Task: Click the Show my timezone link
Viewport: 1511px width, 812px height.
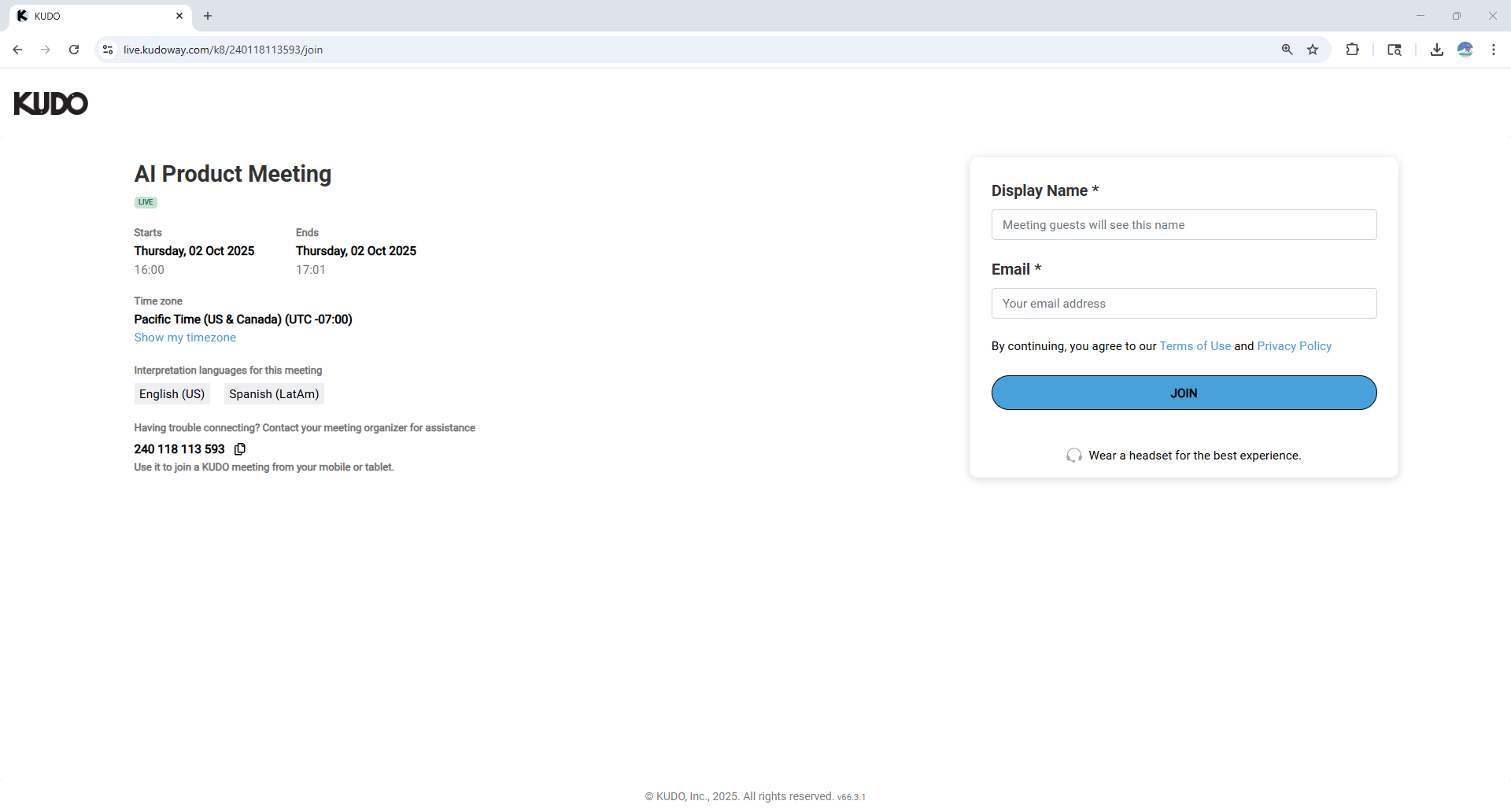Action: coord(185,338)
